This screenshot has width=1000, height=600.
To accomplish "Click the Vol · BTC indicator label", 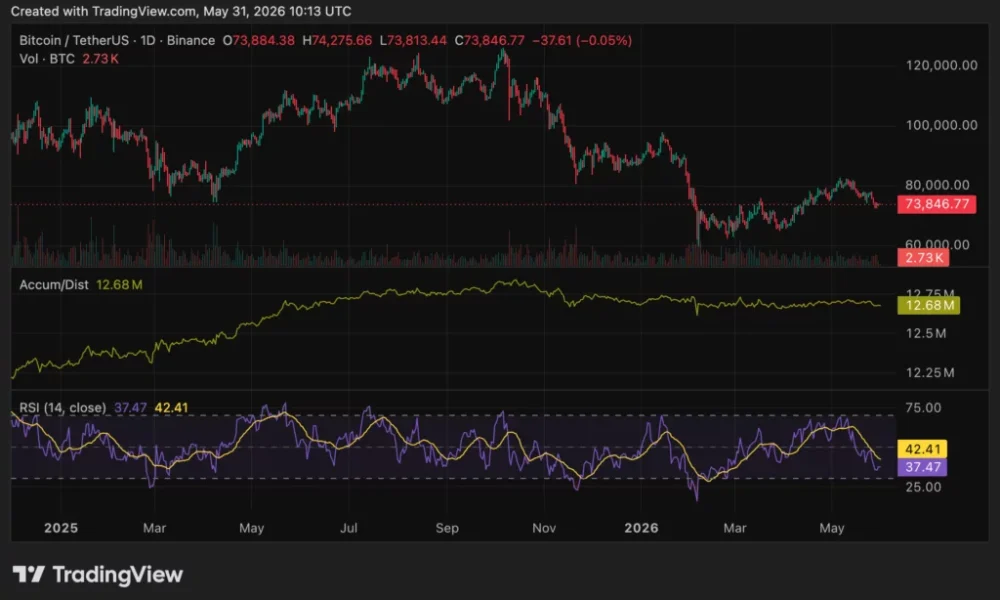I will pos(47,59).
